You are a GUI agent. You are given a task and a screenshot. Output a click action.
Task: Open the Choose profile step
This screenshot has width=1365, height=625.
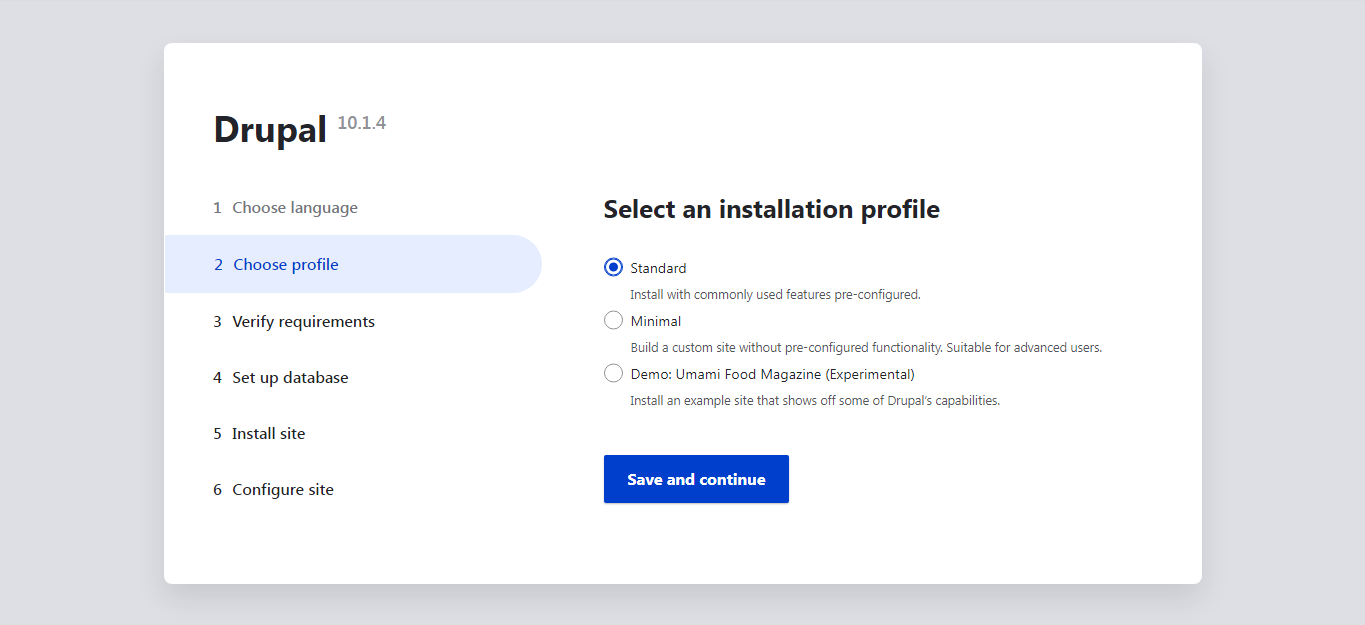[x=286, y=263]
